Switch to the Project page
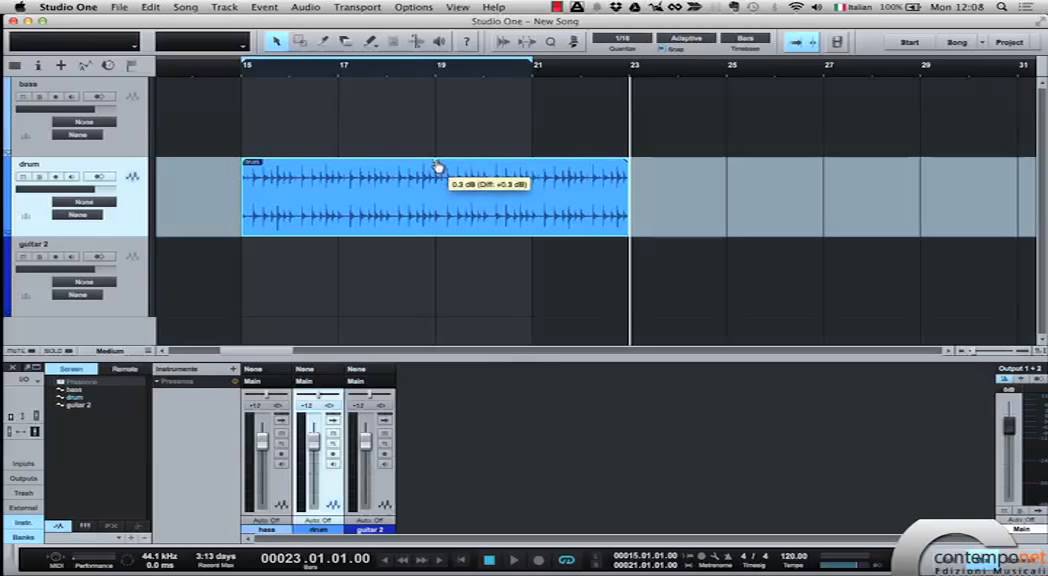This screenshot has width=1048, height=576. point(1009,42)
